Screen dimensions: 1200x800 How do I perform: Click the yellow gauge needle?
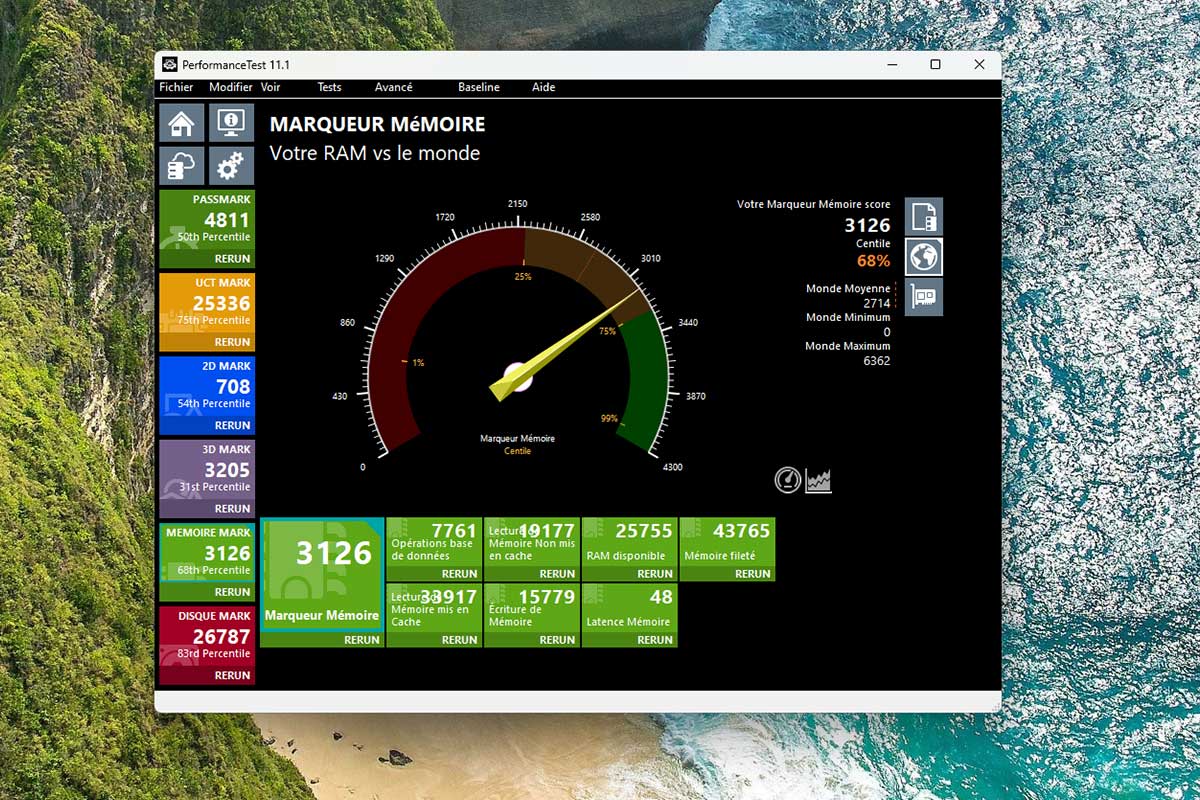(x=565, y=344)
